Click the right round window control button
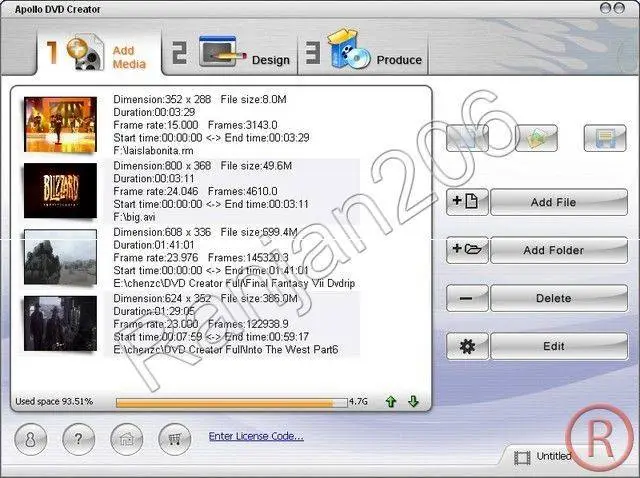 click(x=619, y=8)
